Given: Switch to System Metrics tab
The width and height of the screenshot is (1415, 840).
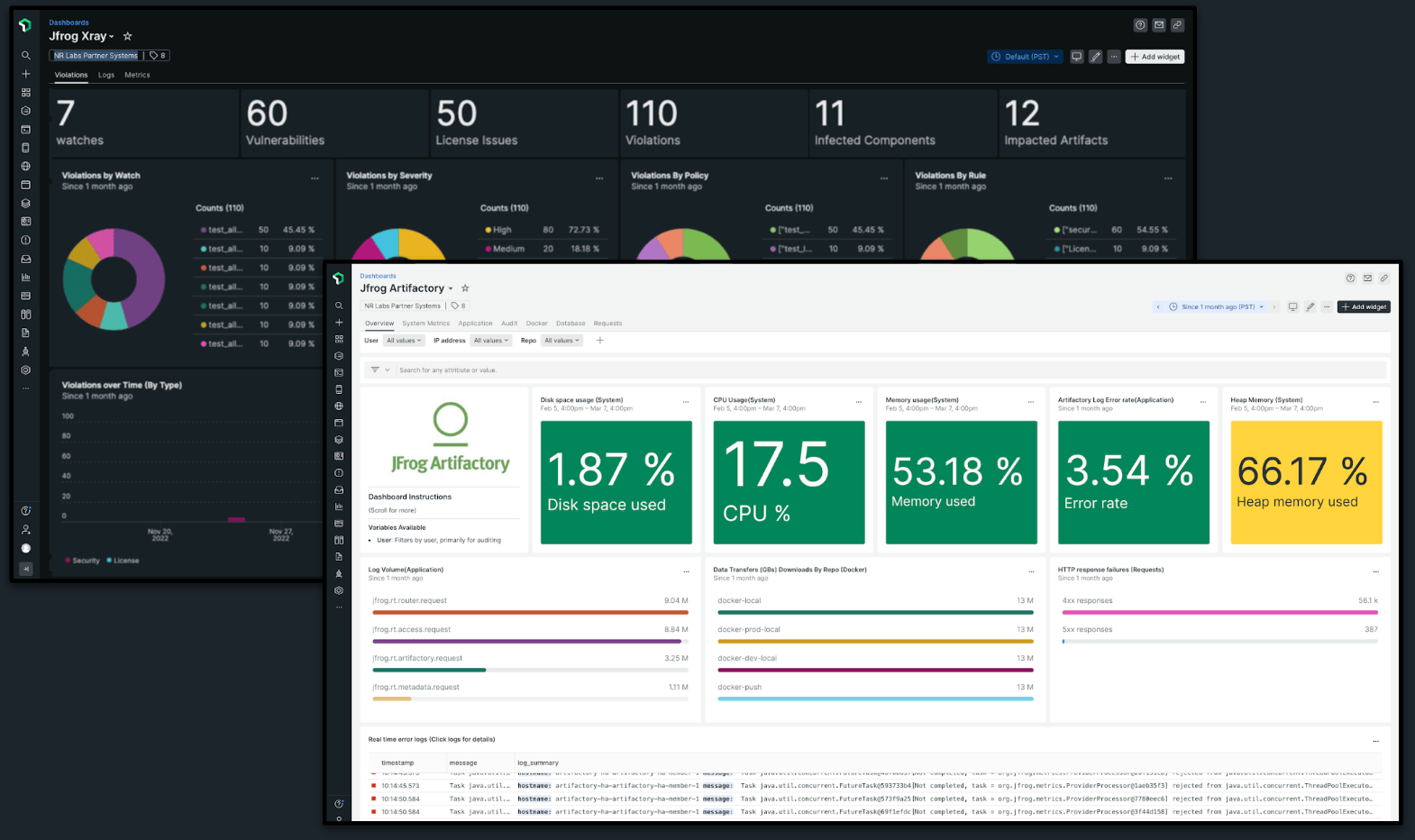Looking at the screenshot, I should (425, 324).
